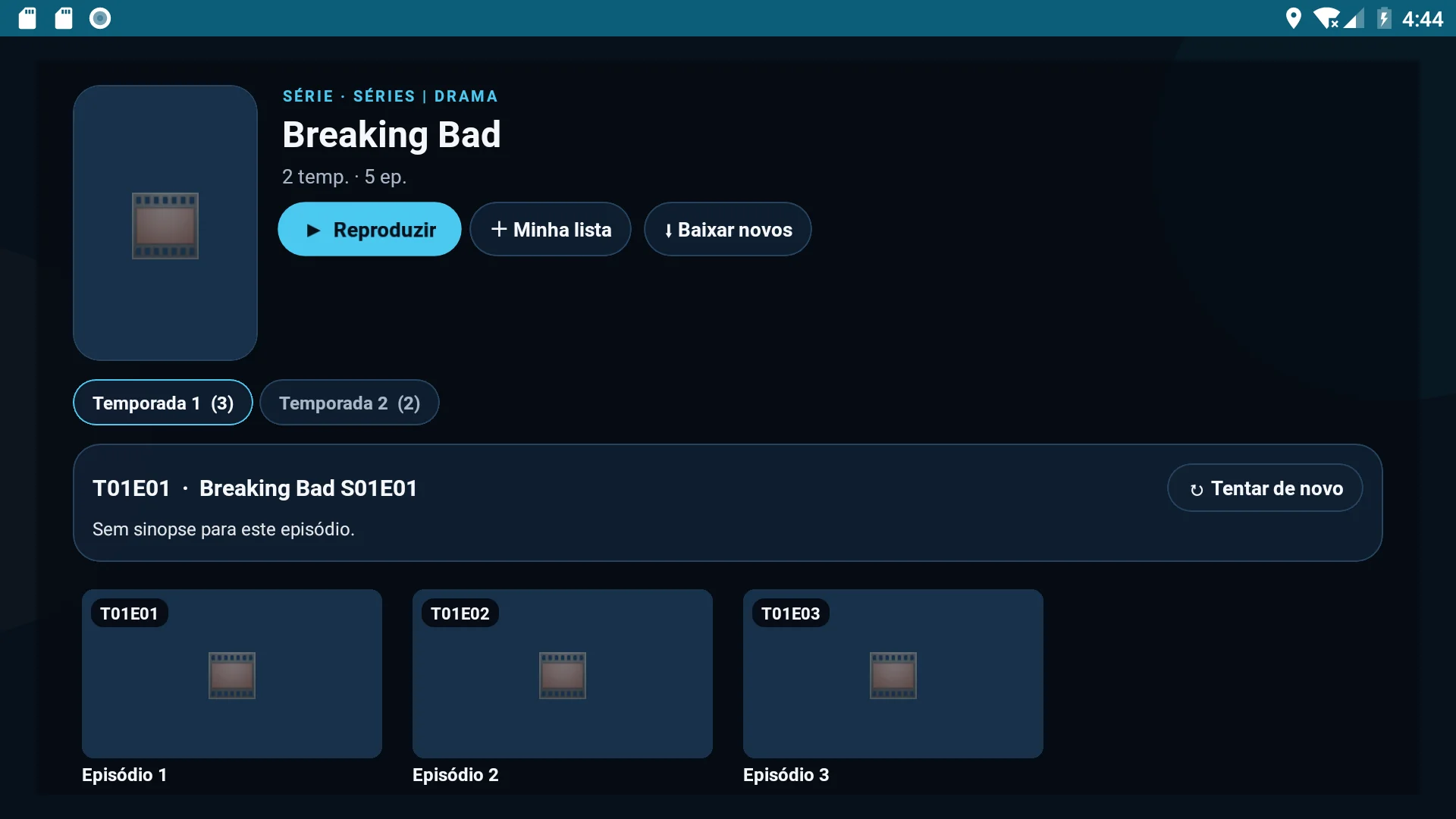
Task: Tap Baixar novos download button
Action: tap(728, 229)
